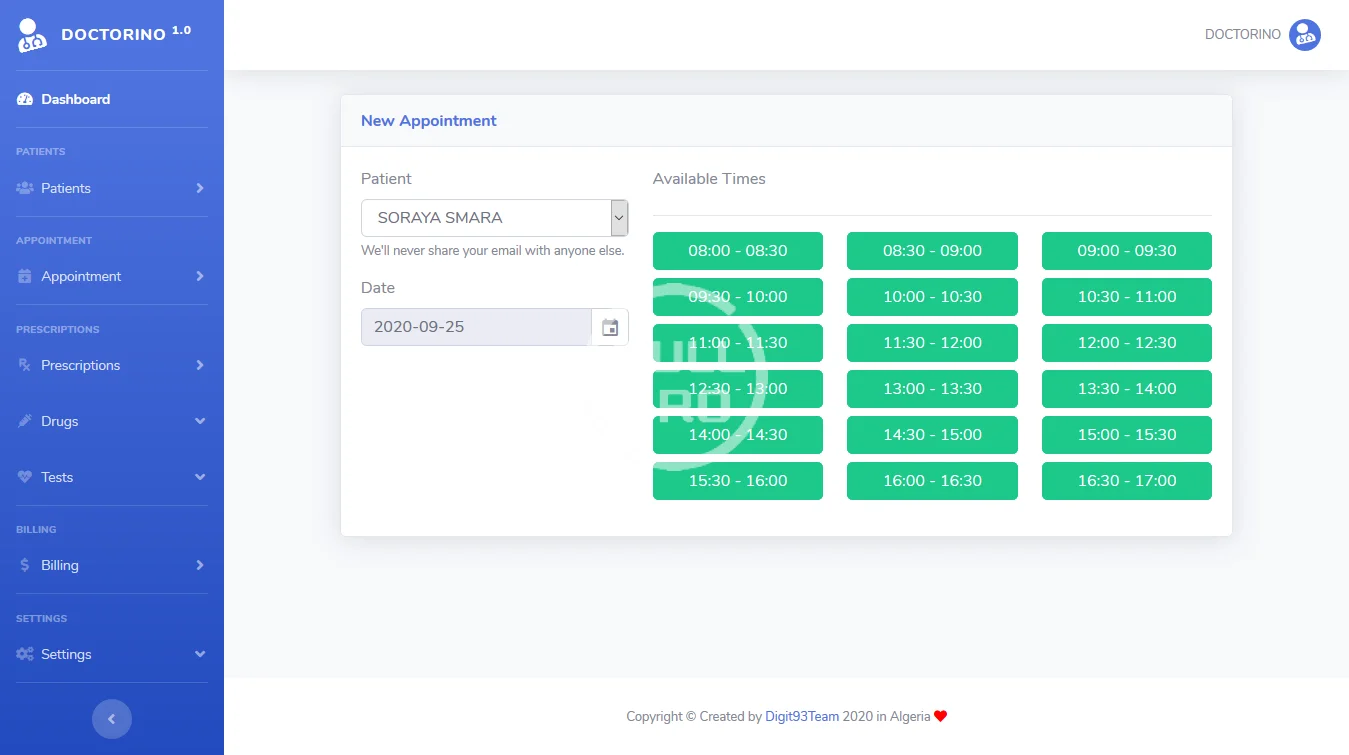1349x755 pixels.
Task: Collapse the sidebar with the round arrow button
Action: 112,718
